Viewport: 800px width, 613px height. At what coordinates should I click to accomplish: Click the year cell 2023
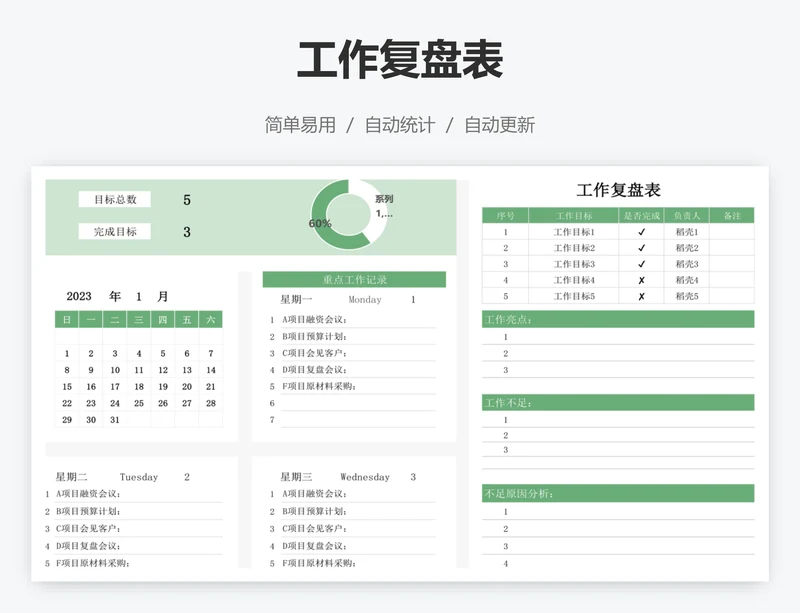pyautogui.click(x=79, y=296)
